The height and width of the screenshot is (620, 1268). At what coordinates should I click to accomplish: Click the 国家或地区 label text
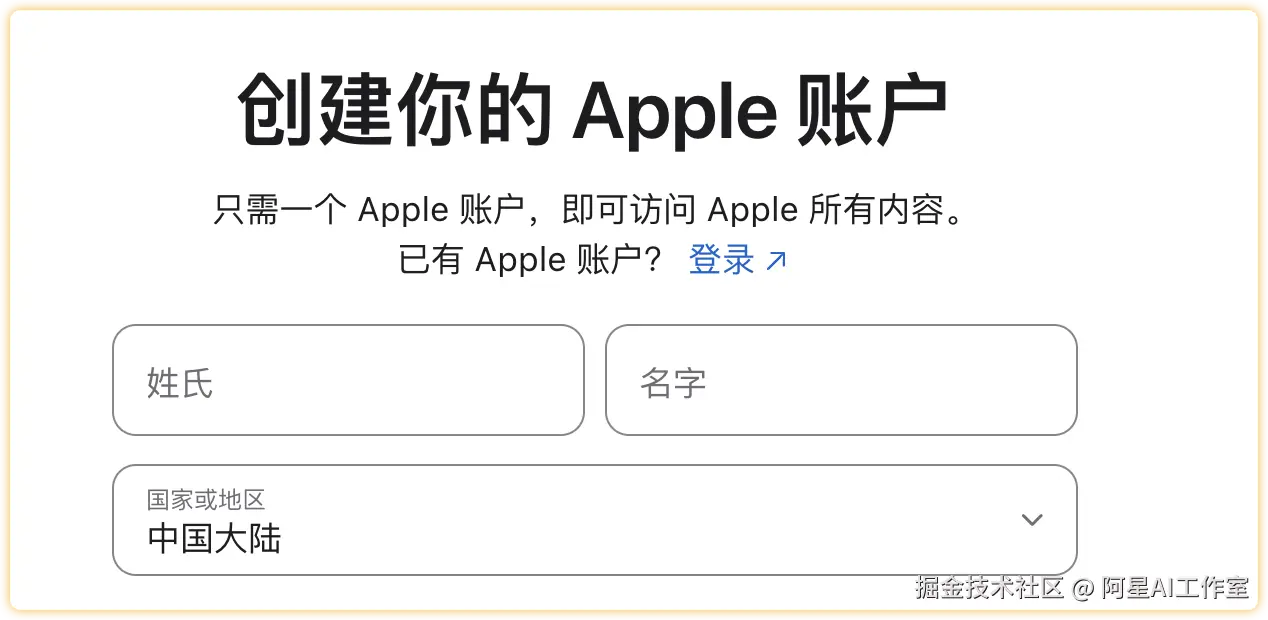[206, 499]
